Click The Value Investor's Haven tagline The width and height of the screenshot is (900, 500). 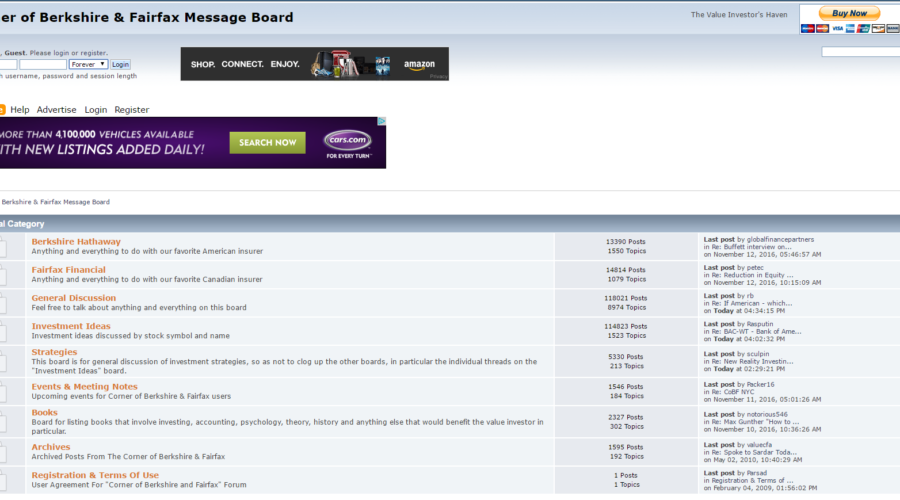pos(739,15)
